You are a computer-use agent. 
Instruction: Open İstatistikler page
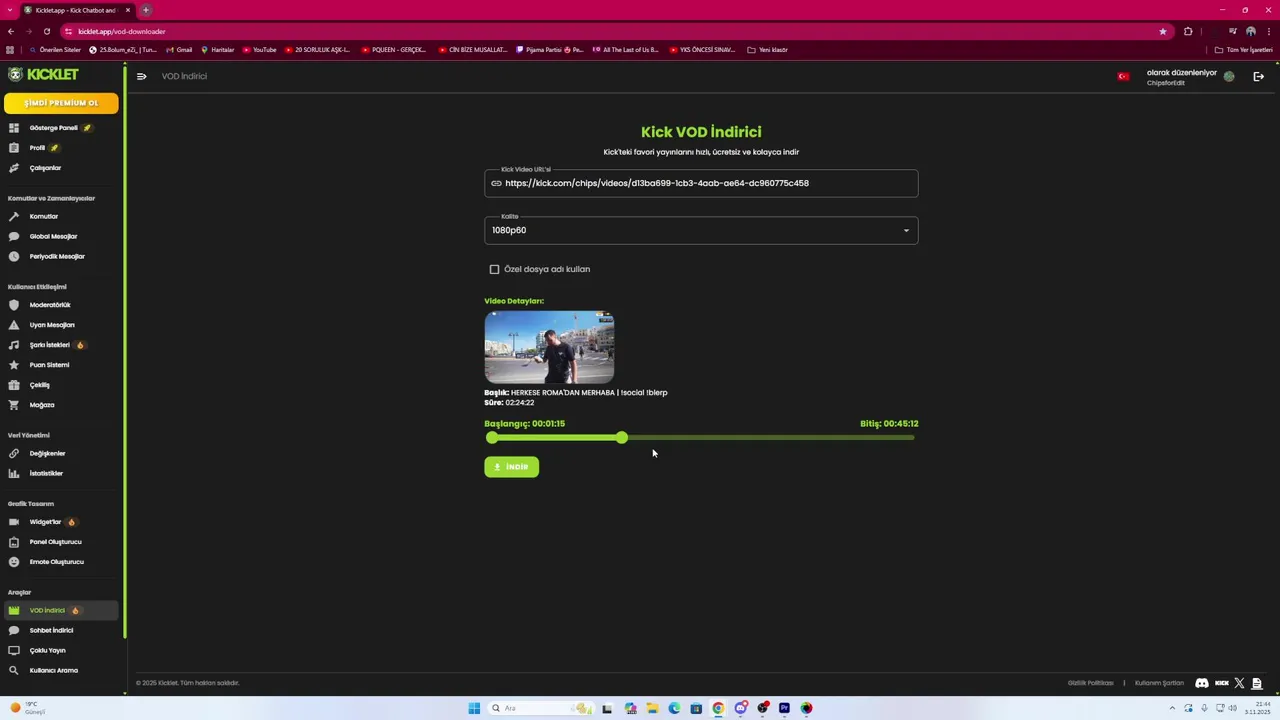pos(60,473)
